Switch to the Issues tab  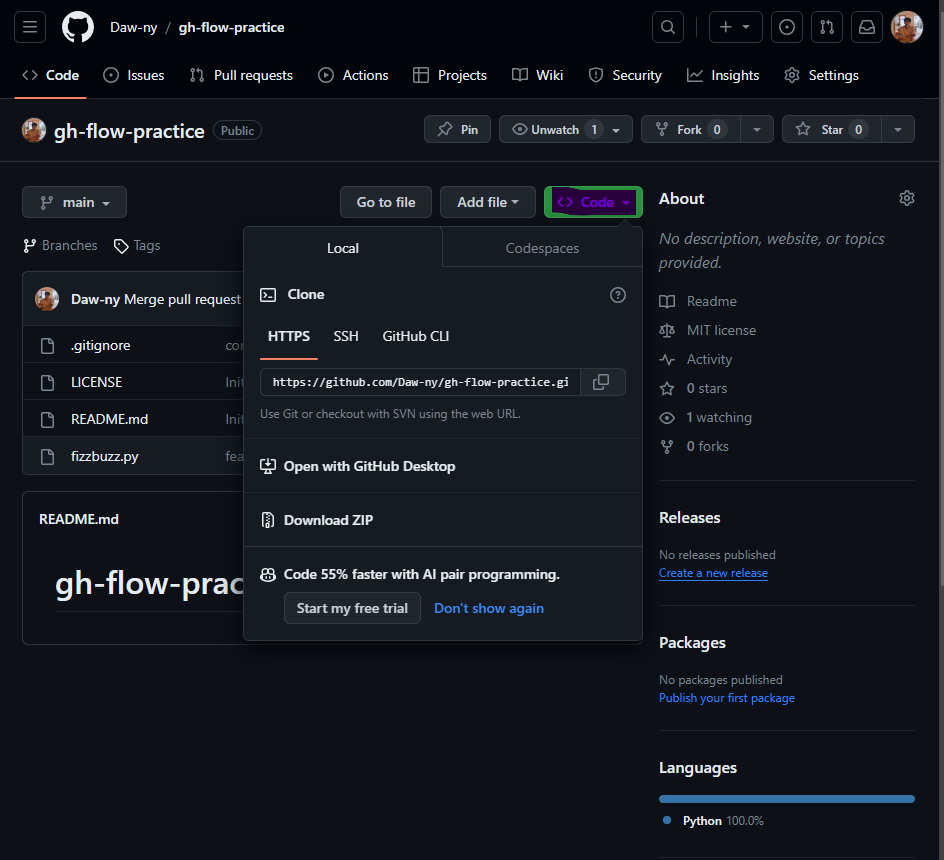click(x=134, y=75)
